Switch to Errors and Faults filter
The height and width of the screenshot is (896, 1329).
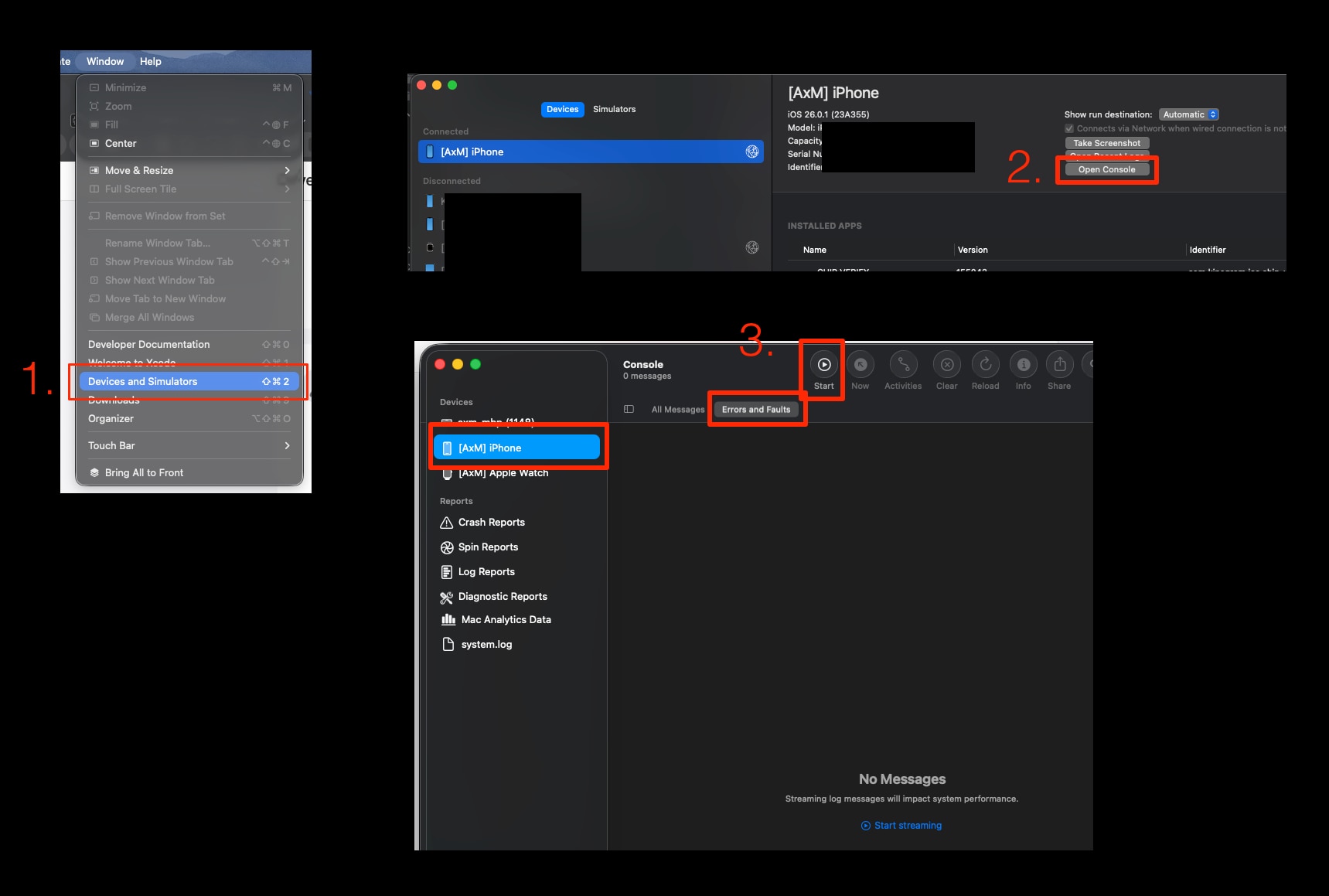[755, 410]
